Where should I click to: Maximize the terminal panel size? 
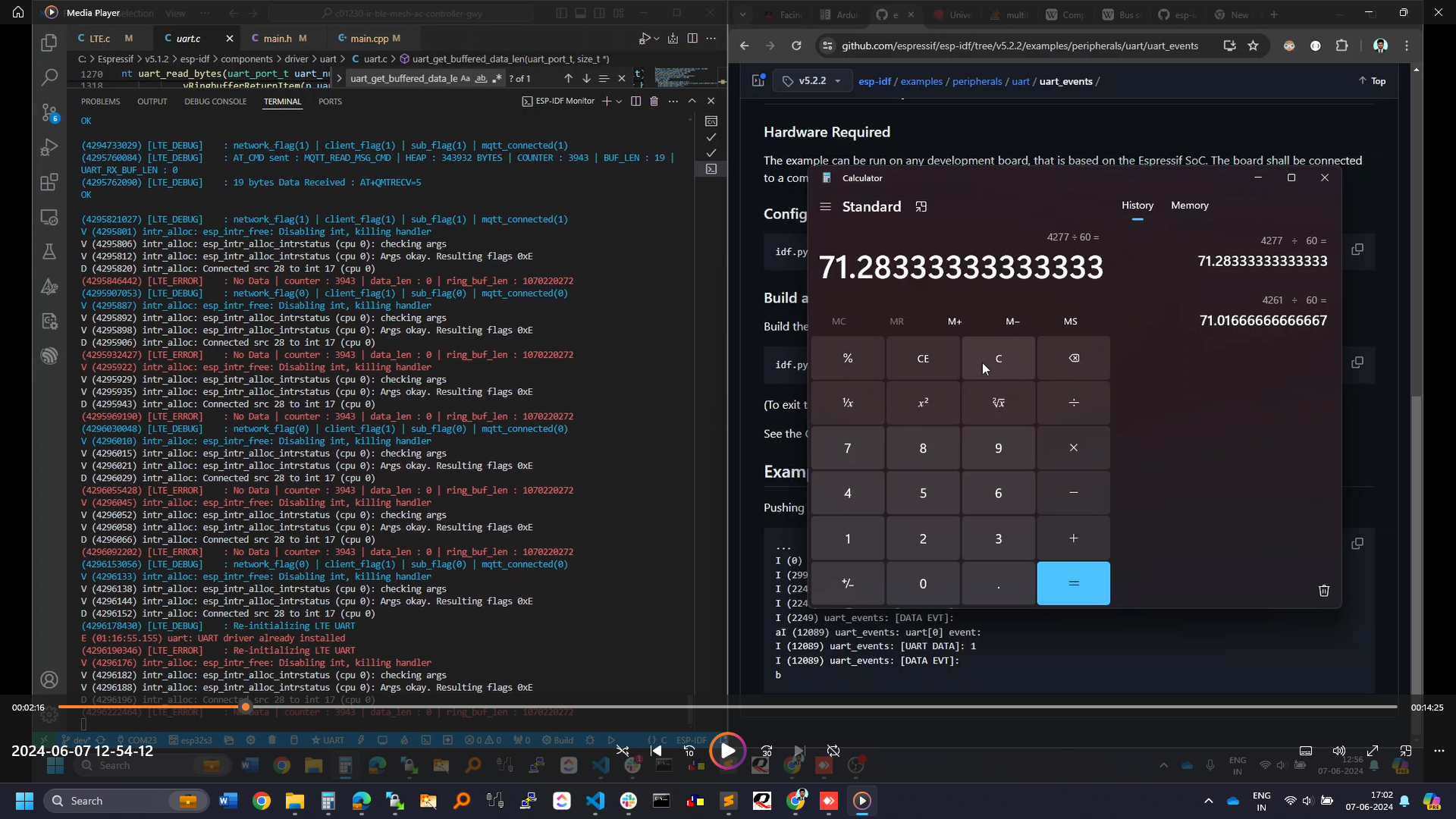[692, 101]
